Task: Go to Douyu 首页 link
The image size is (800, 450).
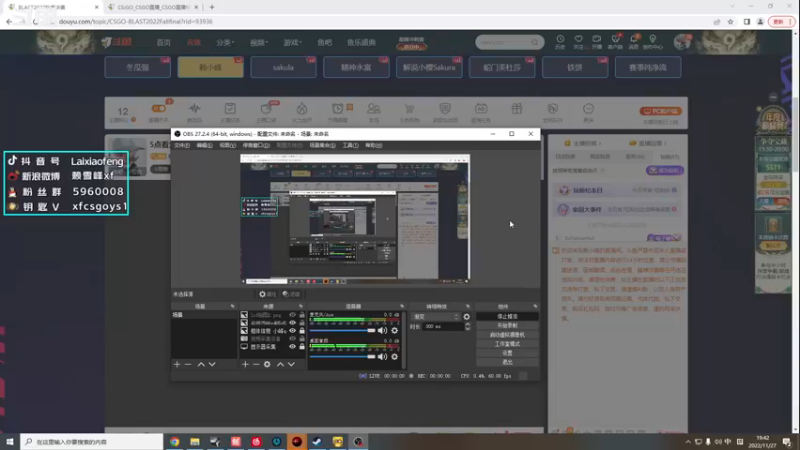Action: [x=163, y=42]
